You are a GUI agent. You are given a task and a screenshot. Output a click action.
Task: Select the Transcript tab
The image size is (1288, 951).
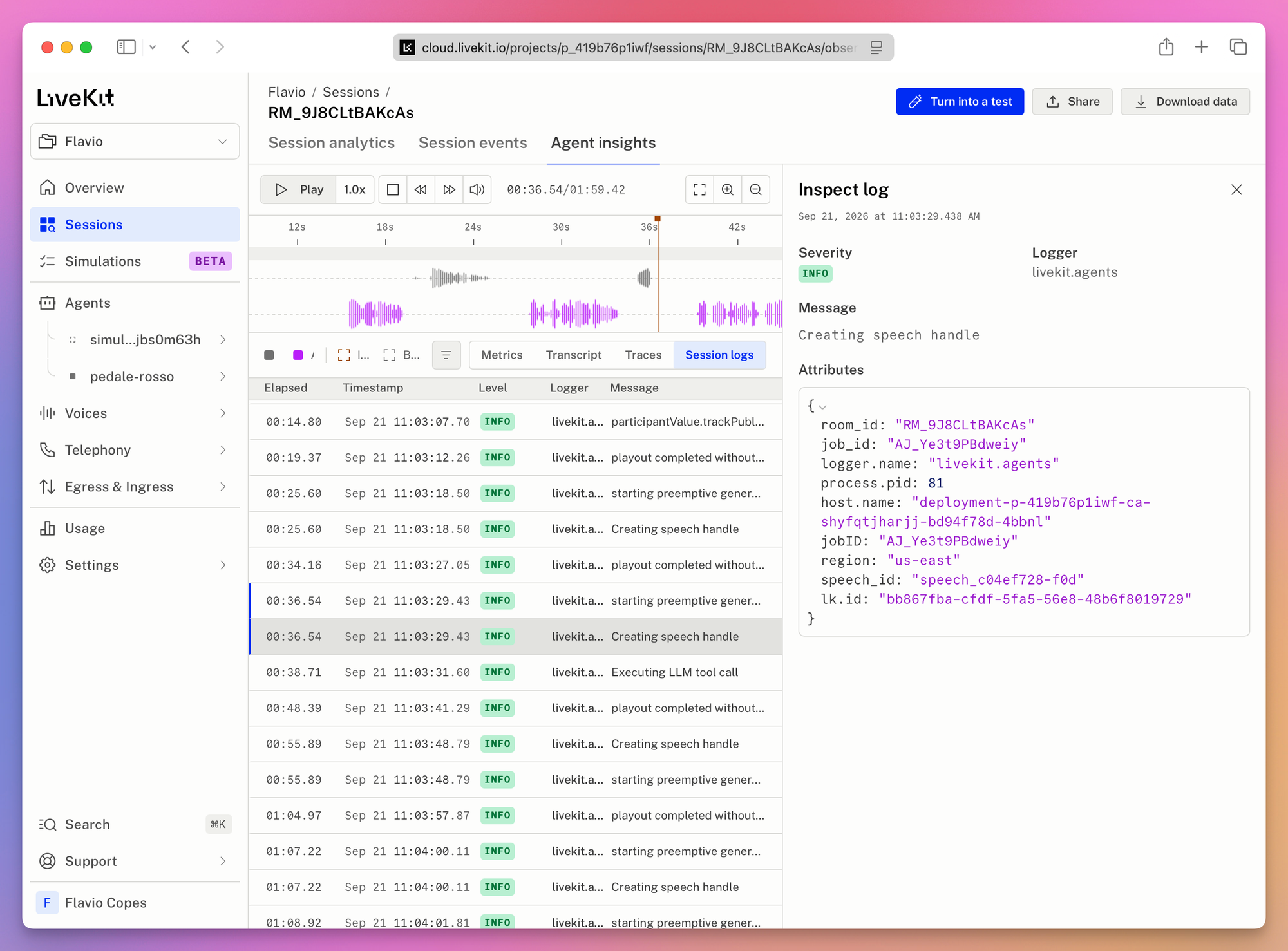coord(574,355)
